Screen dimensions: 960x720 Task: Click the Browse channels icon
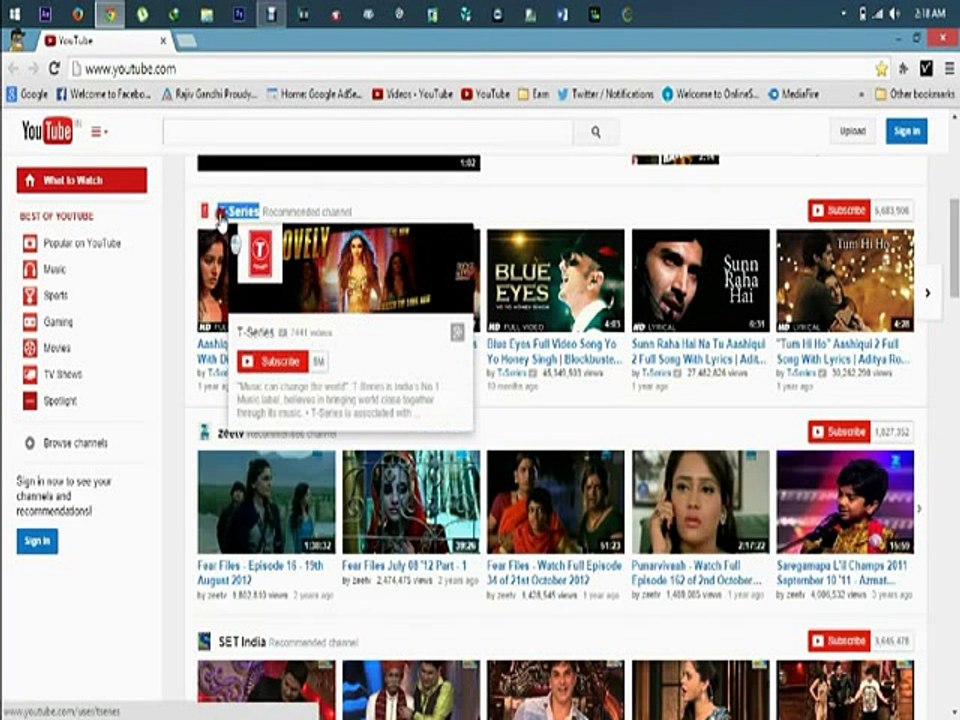pos(29,443)
